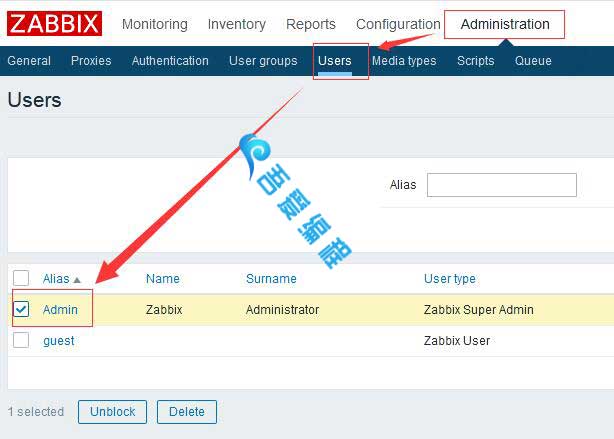Sort the table by Surname column
The width and height of the screenshot is (614, 439).
(x=271, y=279)
